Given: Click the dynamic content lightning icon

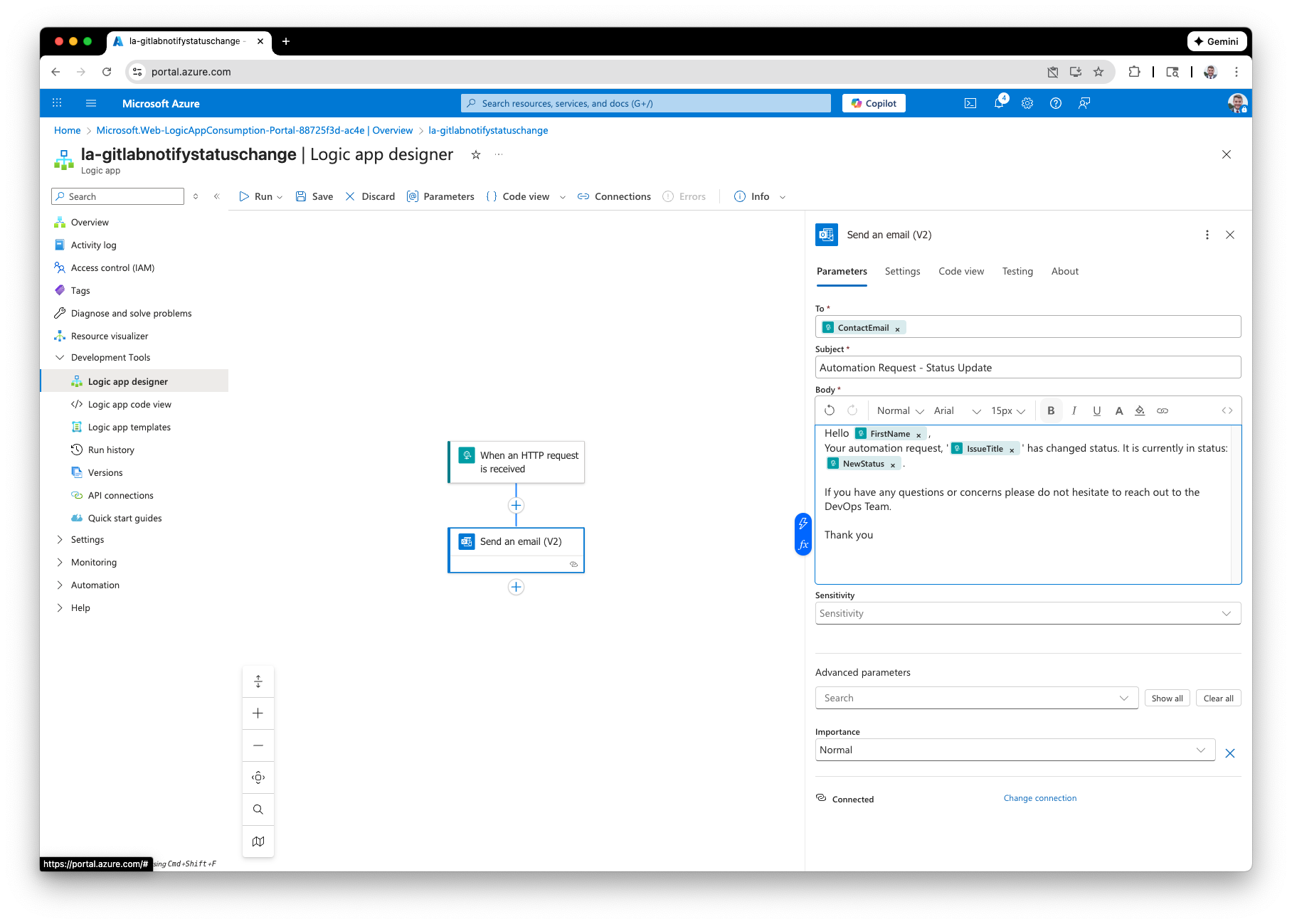Looking at the screenshot, I should click(x=803, y=524).
